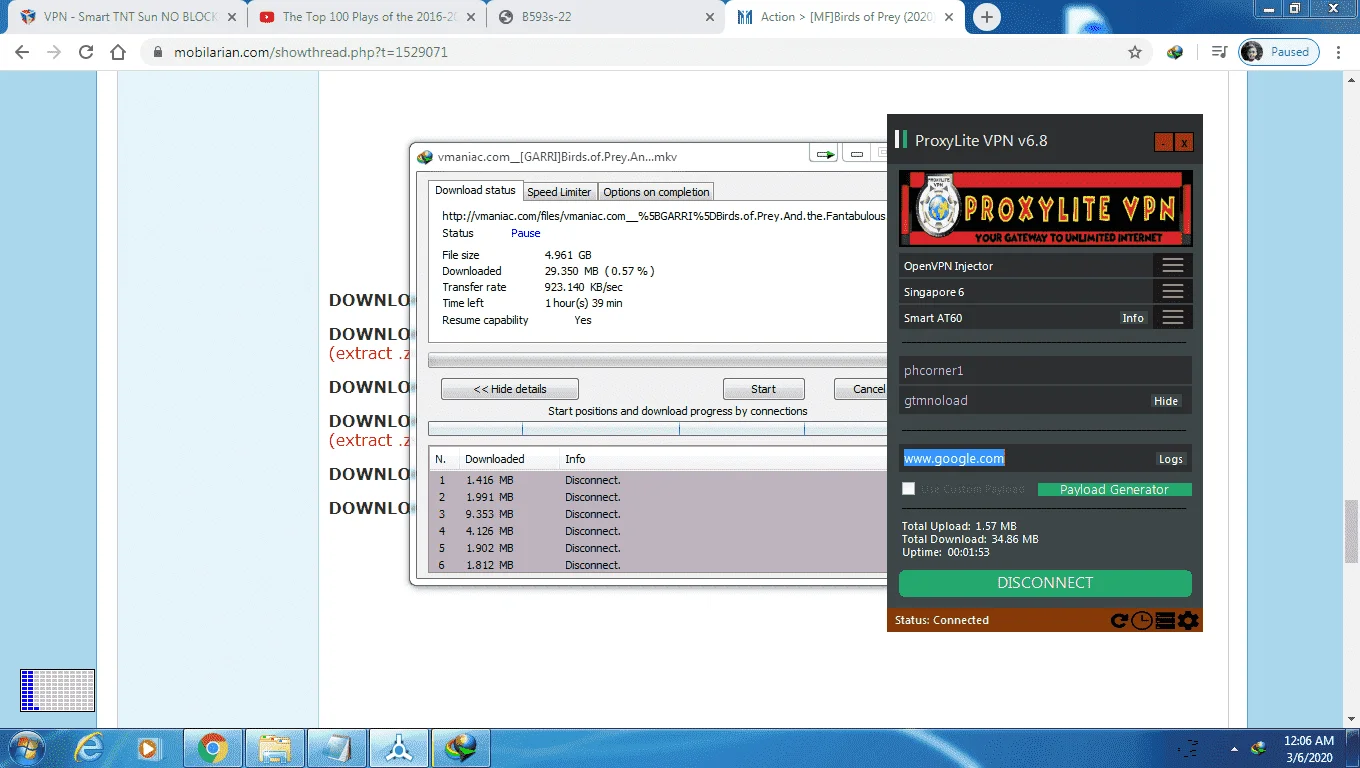Enable the Use Custom Payload checkbox
Image resolution: width=1360 pixels, height=768 pixels.
[908, 489]
